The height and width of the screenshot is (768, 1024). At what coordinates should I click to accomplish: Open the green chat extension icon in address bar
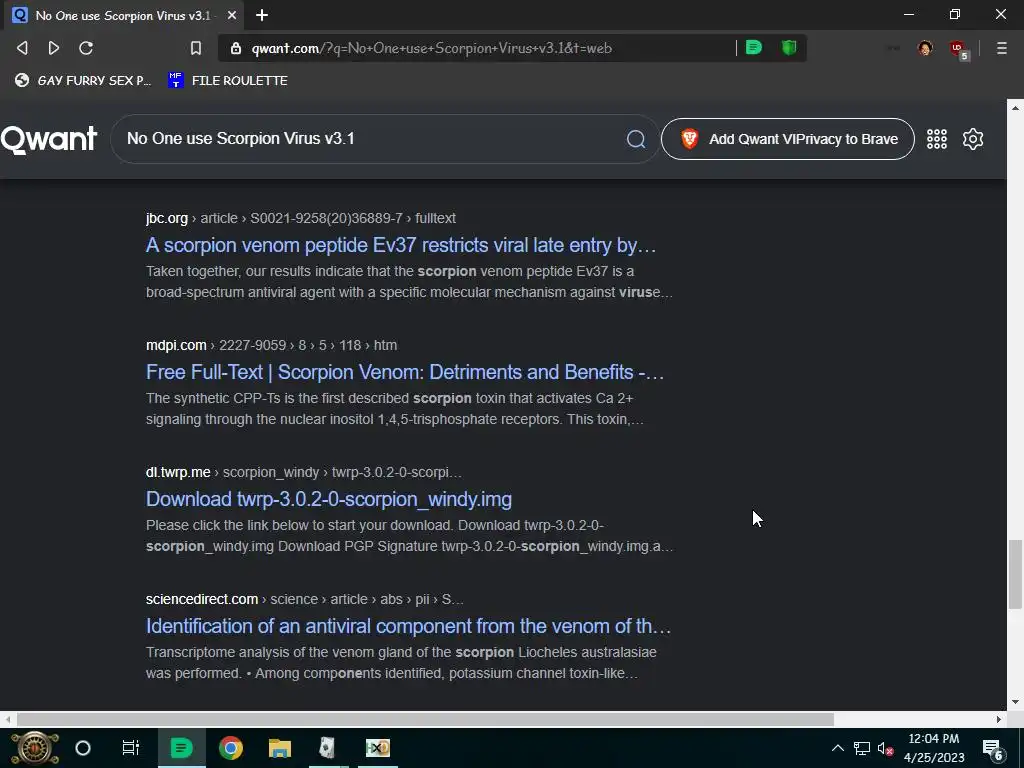[754, 48]
